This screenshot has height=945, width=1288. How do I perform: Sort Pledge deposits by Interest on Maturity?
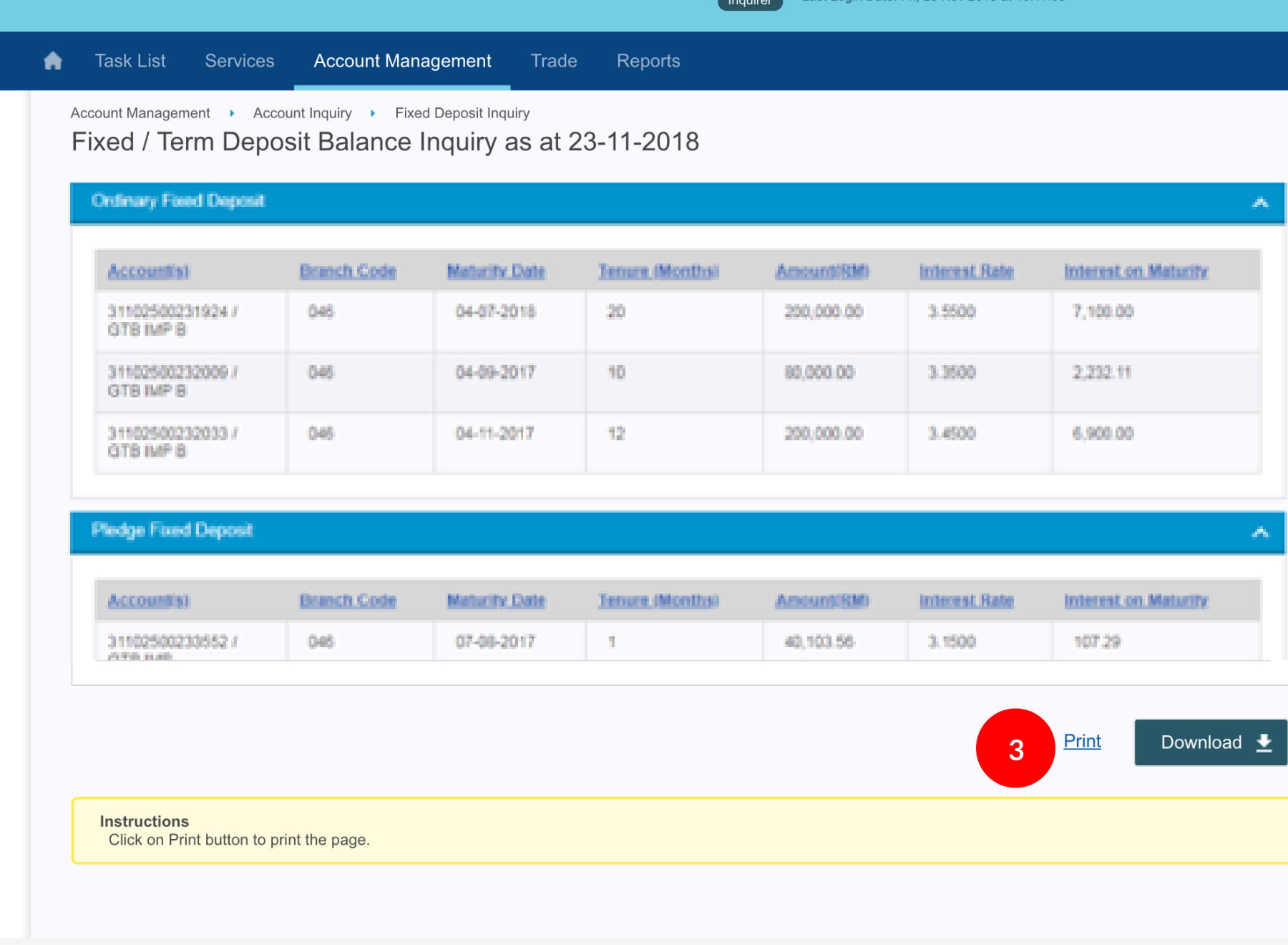coord(1136,601)
